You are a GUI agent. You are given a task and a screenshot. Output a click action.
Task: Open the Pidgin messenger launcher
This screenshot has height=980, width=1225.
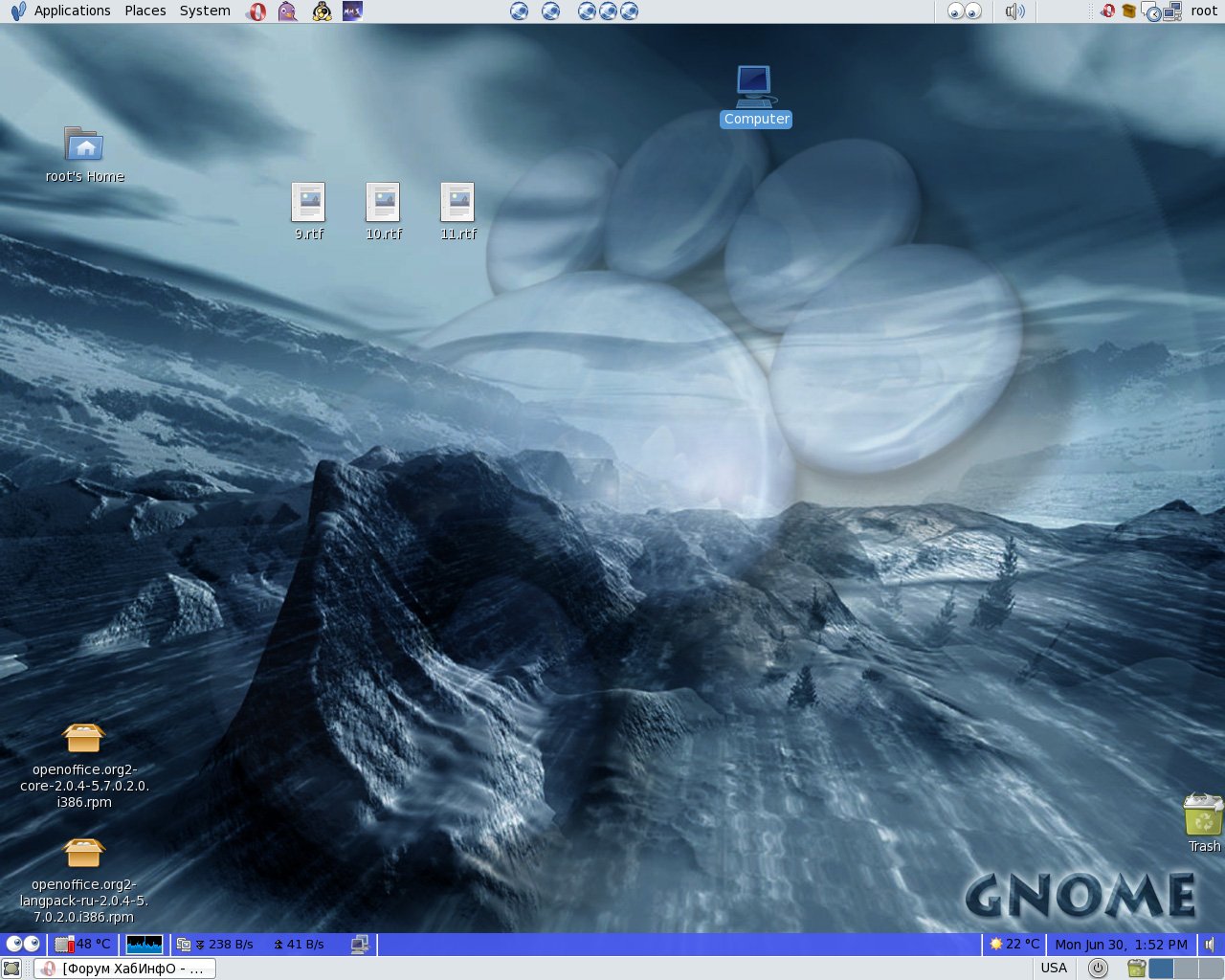point(287,11)
